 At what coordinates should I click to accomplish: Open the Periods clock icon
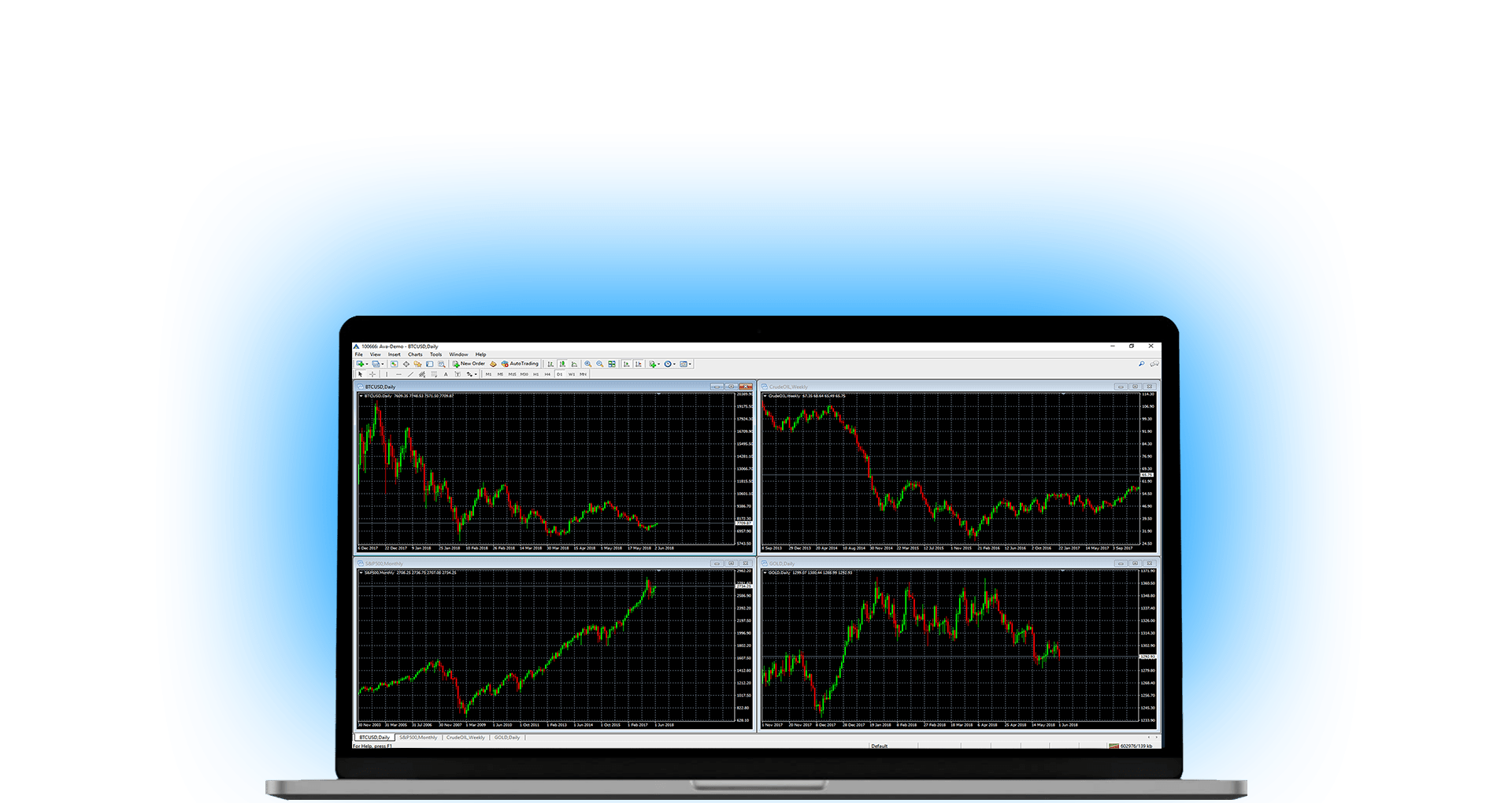(x=668, y=364)
